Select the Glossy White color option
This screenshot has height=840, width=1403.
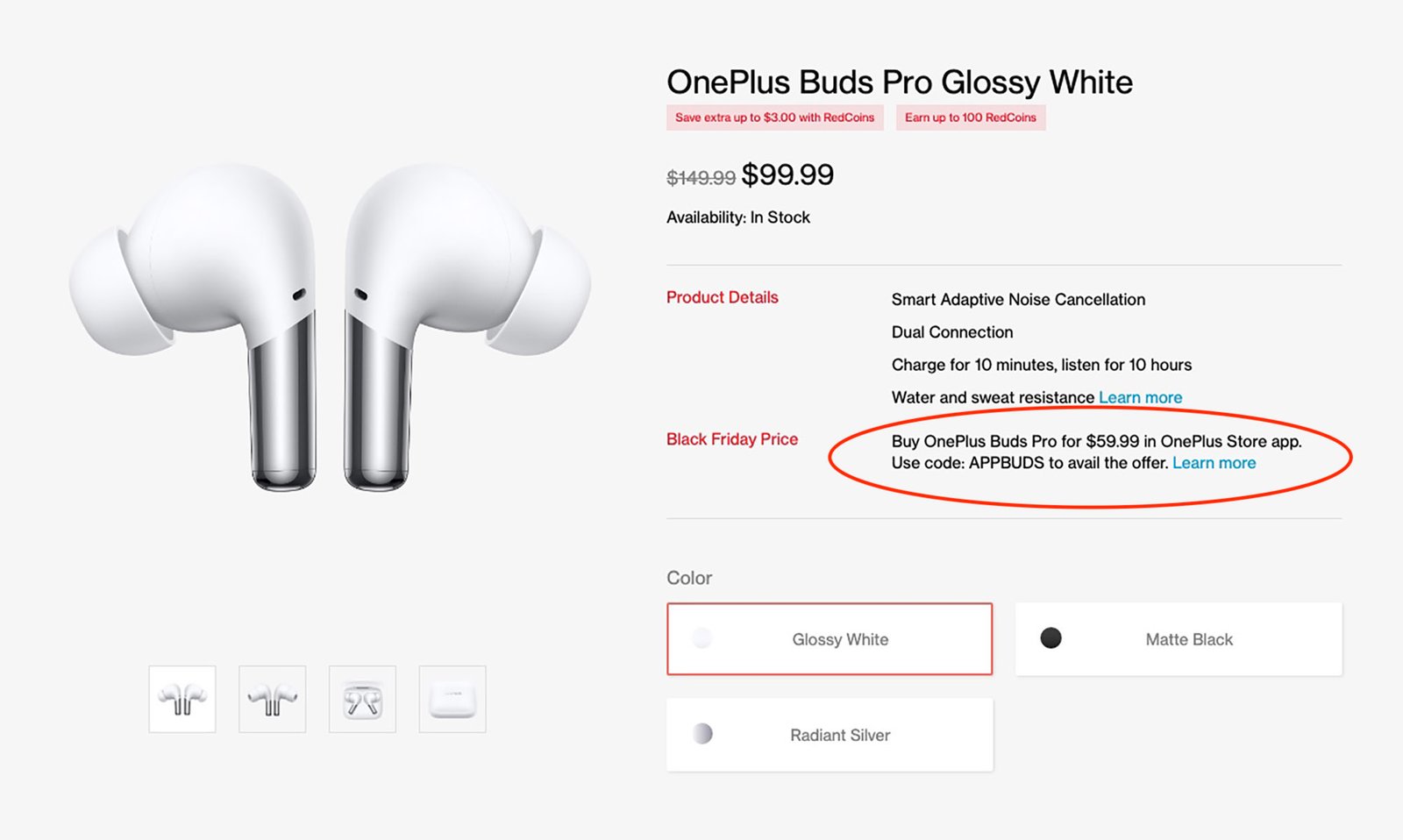[828, 638]
